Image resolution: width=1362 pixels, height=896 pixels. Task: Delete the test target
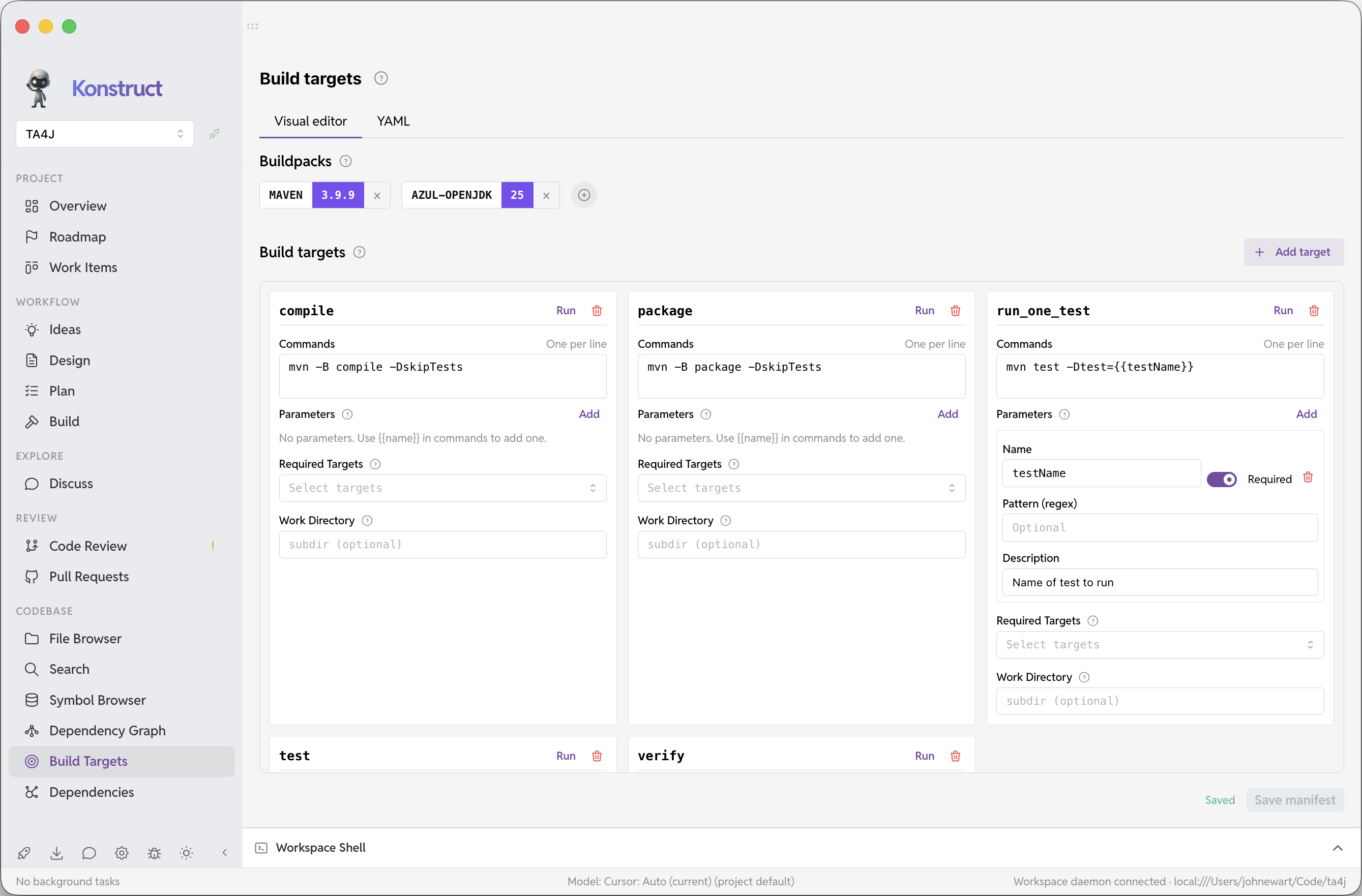(x=597, y=756)
